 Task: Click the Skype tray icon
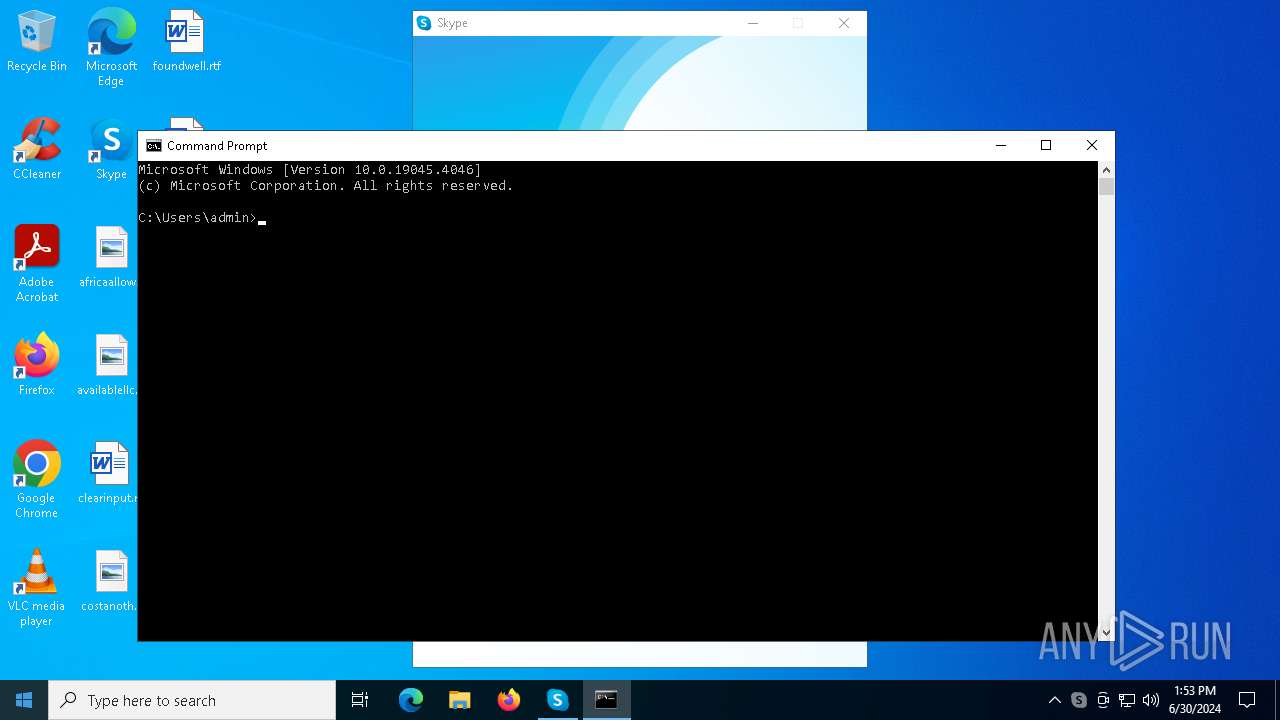[x=1079, y=700]
